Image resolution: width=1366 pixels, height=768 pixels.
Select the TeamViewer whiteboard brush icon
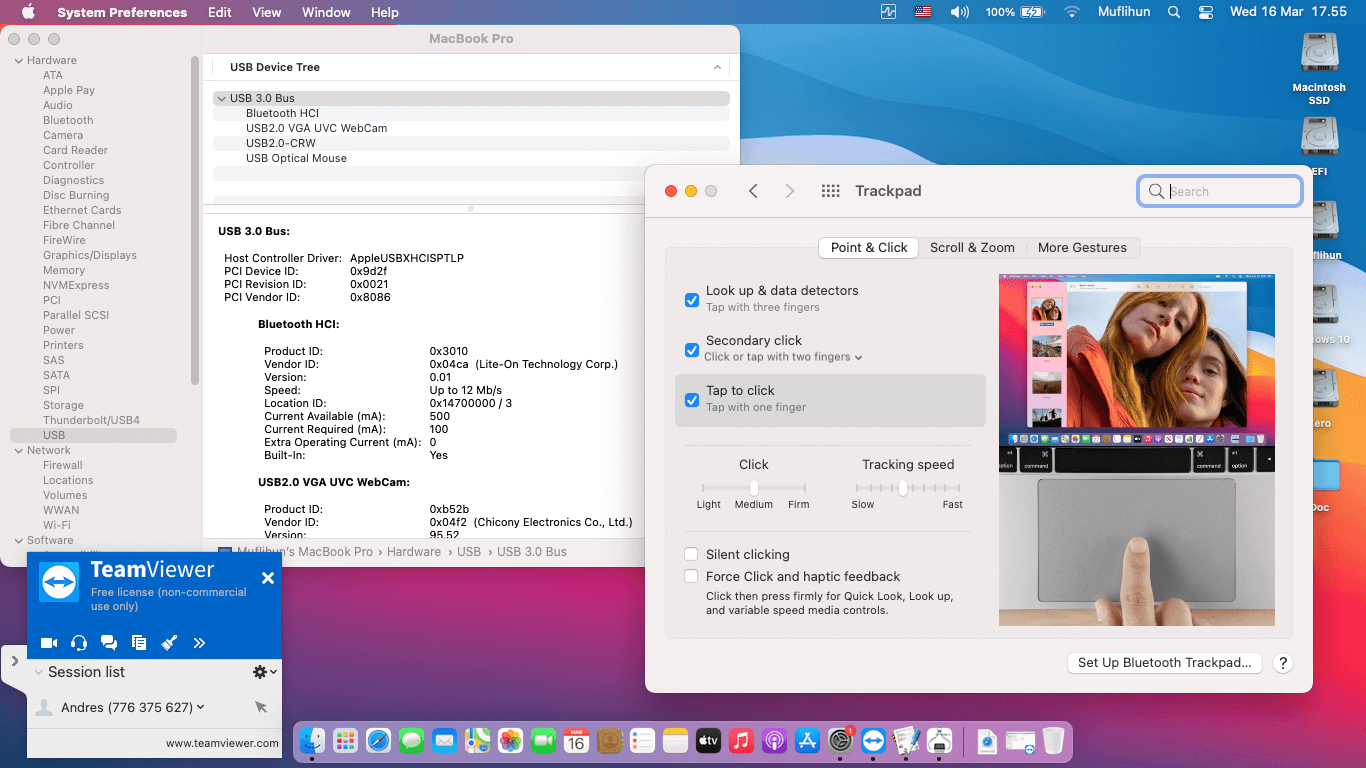point(169,643)
